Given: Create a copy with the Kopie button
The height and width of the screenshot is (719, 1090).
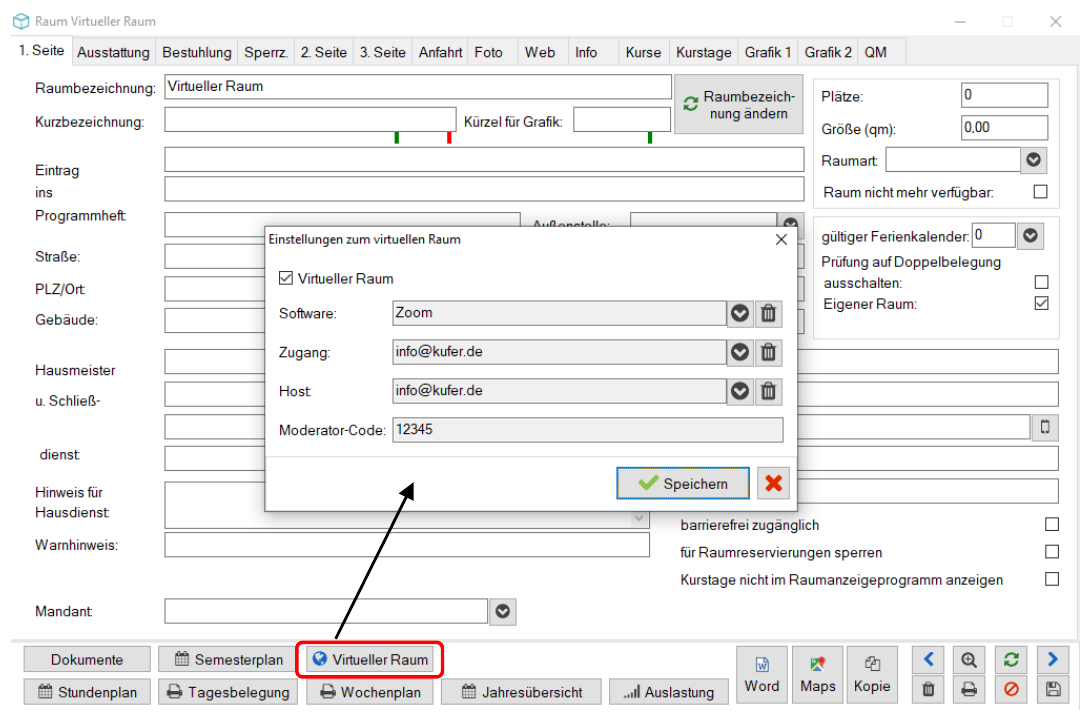Looking at the screenshot, I should 872,672.
